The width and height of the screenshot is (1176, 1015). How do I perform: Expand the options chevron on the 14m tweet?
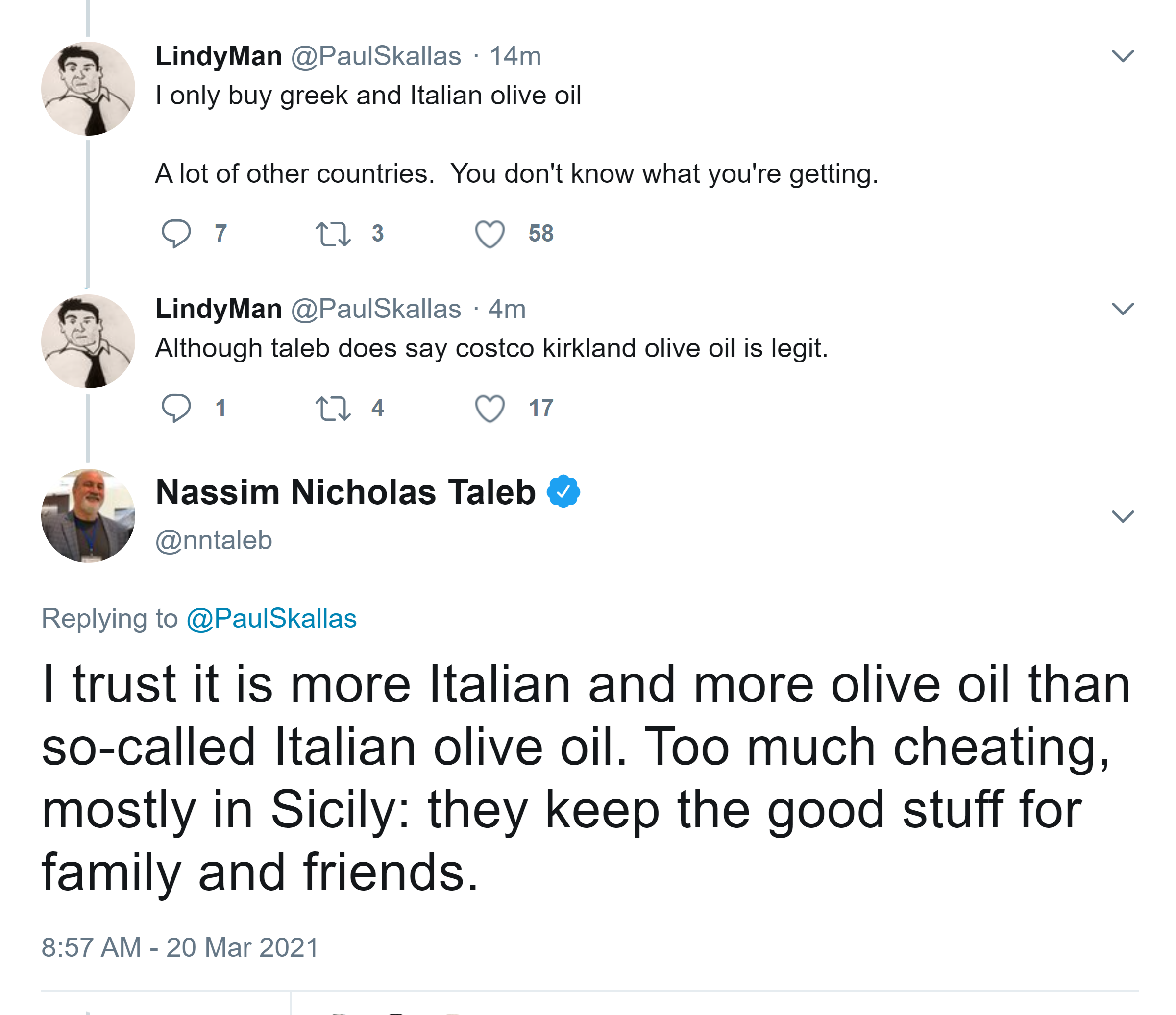click(x=1122, y=56)
